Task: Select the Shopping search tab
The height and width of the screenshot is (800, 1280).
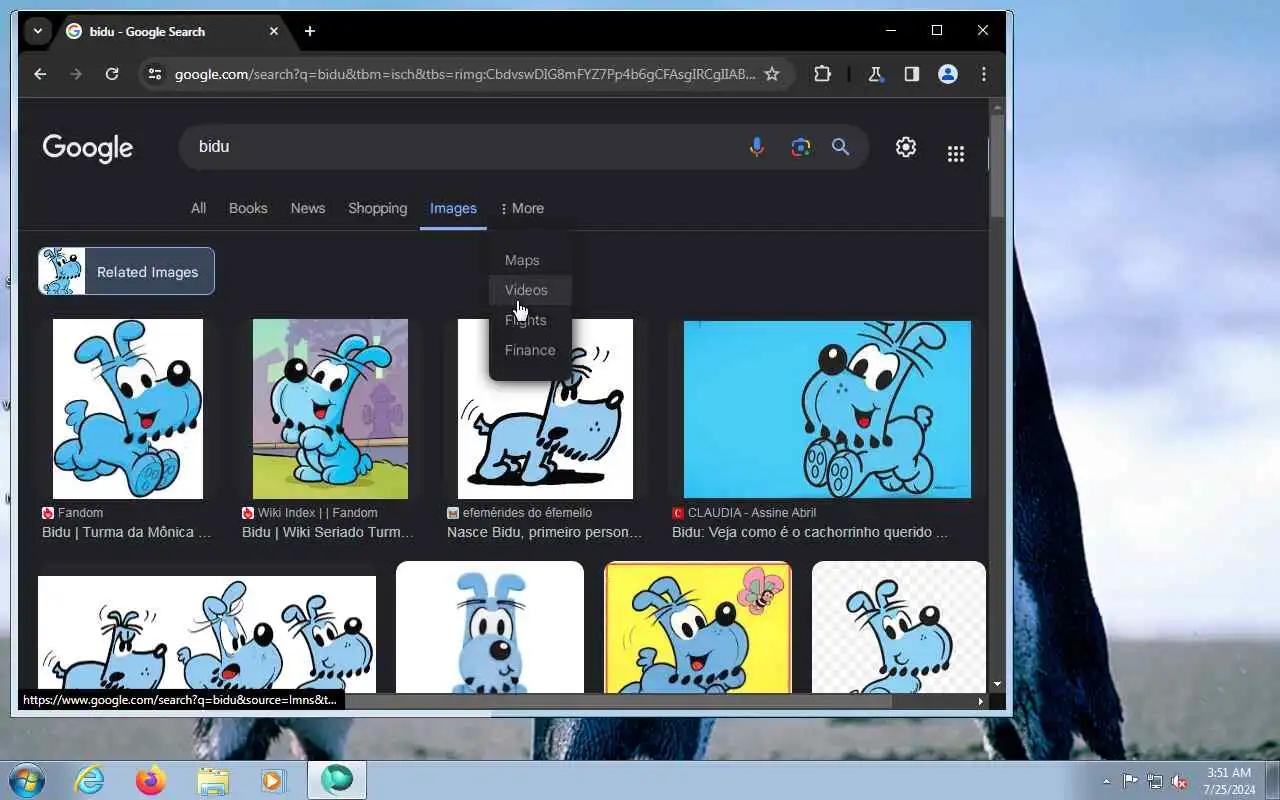Action: point(377,208)
